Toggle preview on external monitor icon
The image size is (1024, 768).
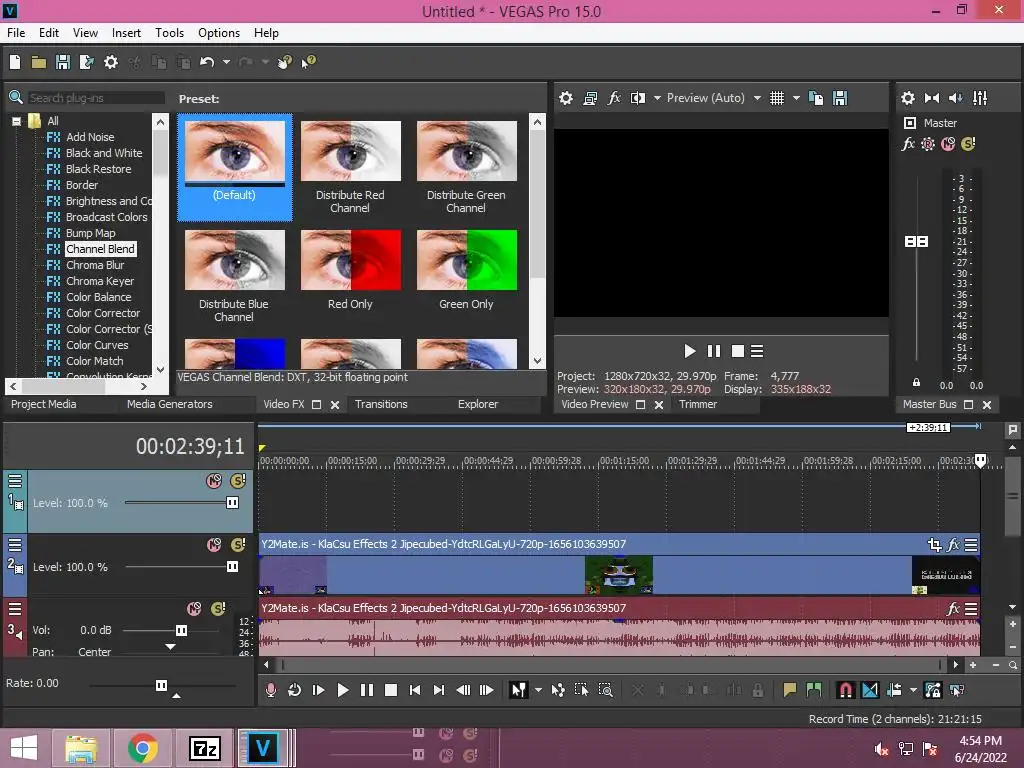click(x=590, y=98)
